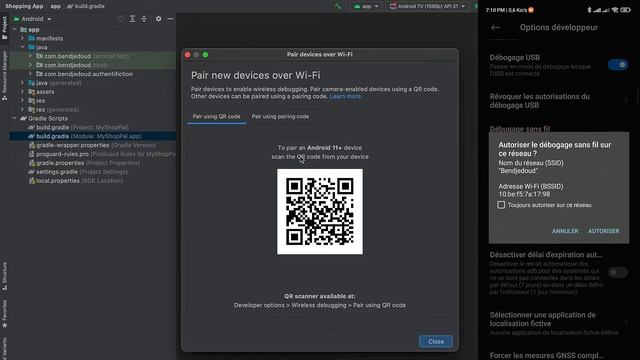
Task: Select local.properties file
Action: tap(76, 181)
